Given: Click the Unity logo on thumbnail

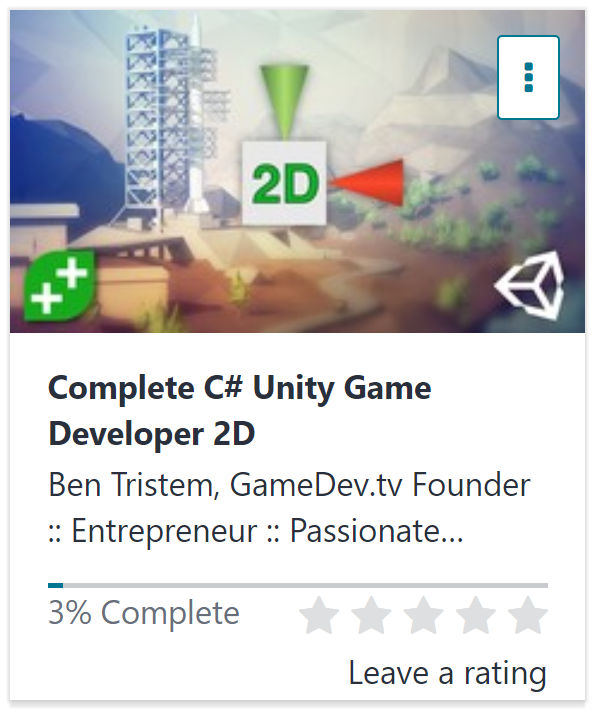Looking at the screenshot, I should pos(530,286).
